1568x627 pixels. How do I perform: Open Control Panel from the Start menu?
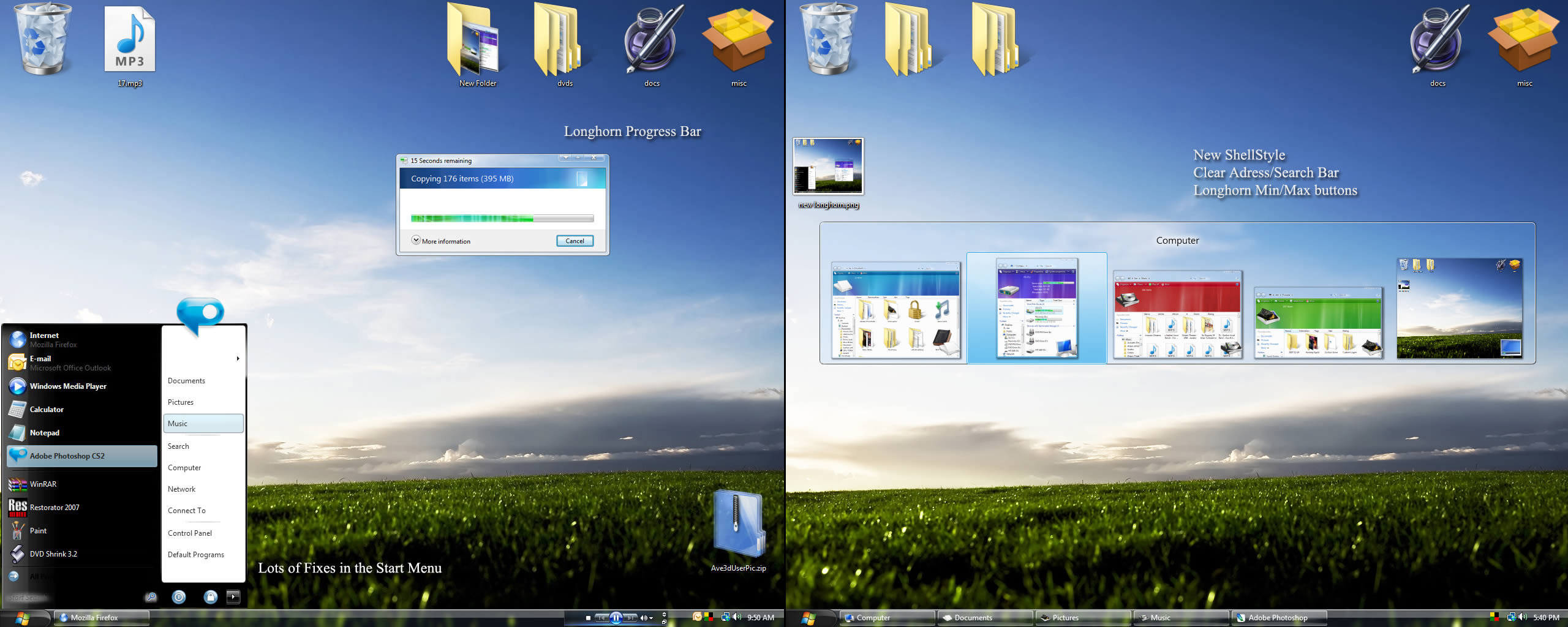pyautogui.click(x=190, y=533)
